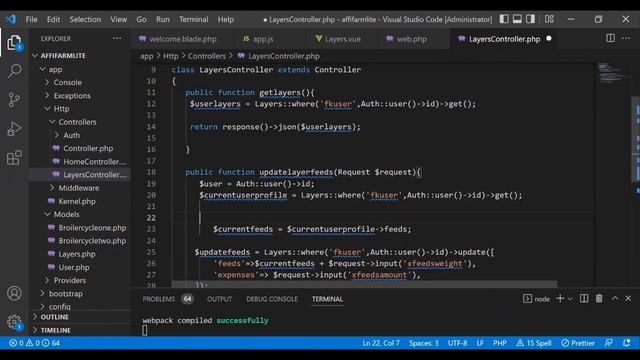Split the editor to the right
640x360 pixels.
click(610, 38)
